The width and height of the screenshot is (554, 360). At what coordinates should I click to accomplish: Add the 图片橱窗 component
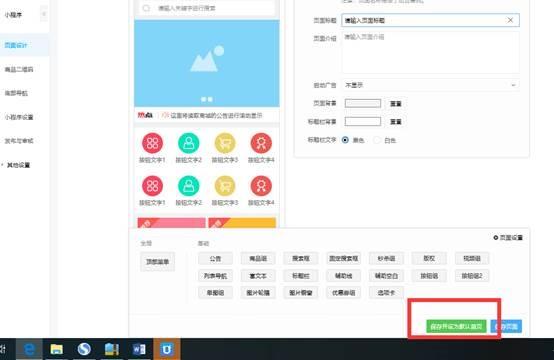301,293
